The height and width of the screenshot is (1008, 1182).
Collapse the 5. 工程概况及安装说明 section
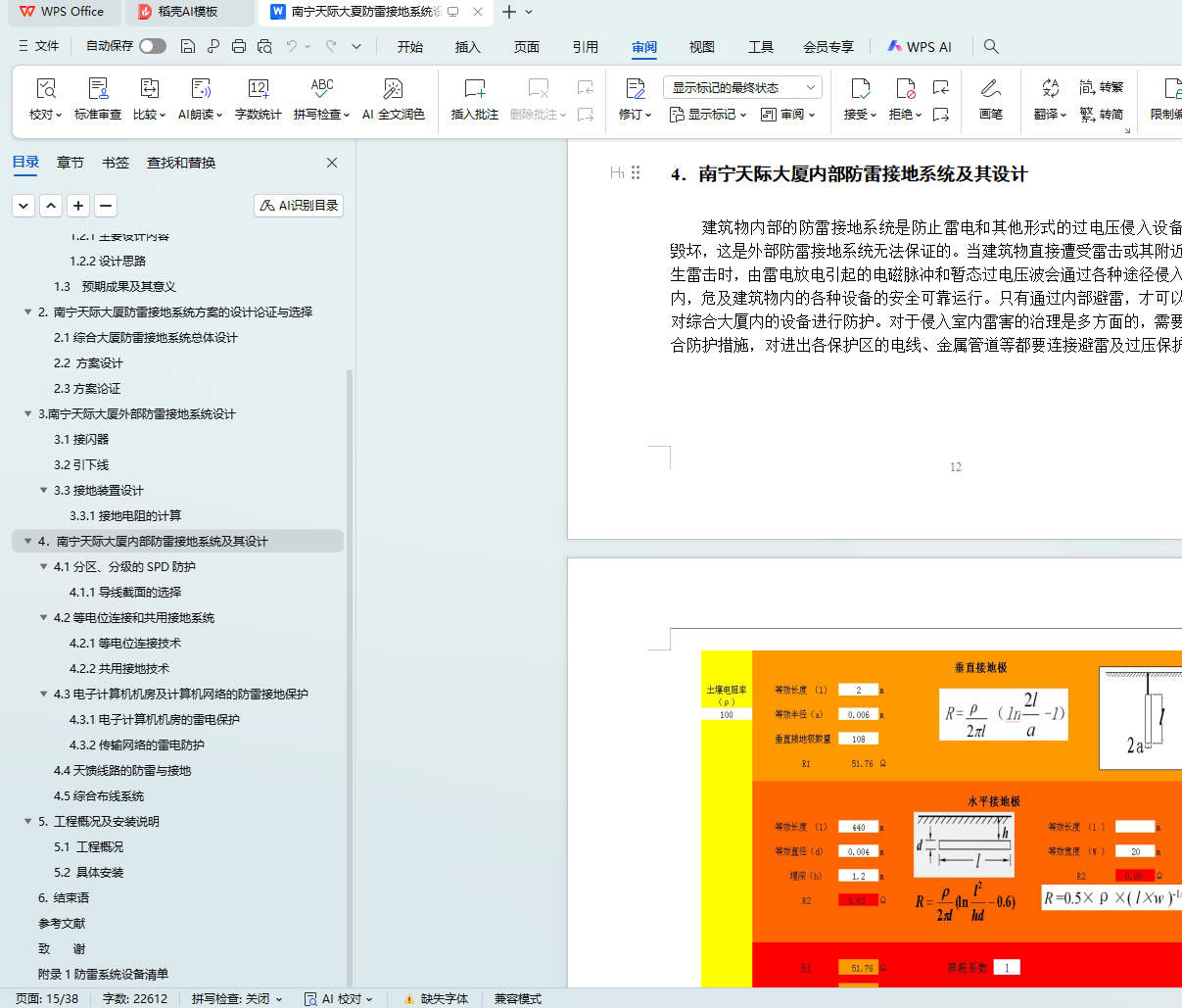tap(28, 822)
